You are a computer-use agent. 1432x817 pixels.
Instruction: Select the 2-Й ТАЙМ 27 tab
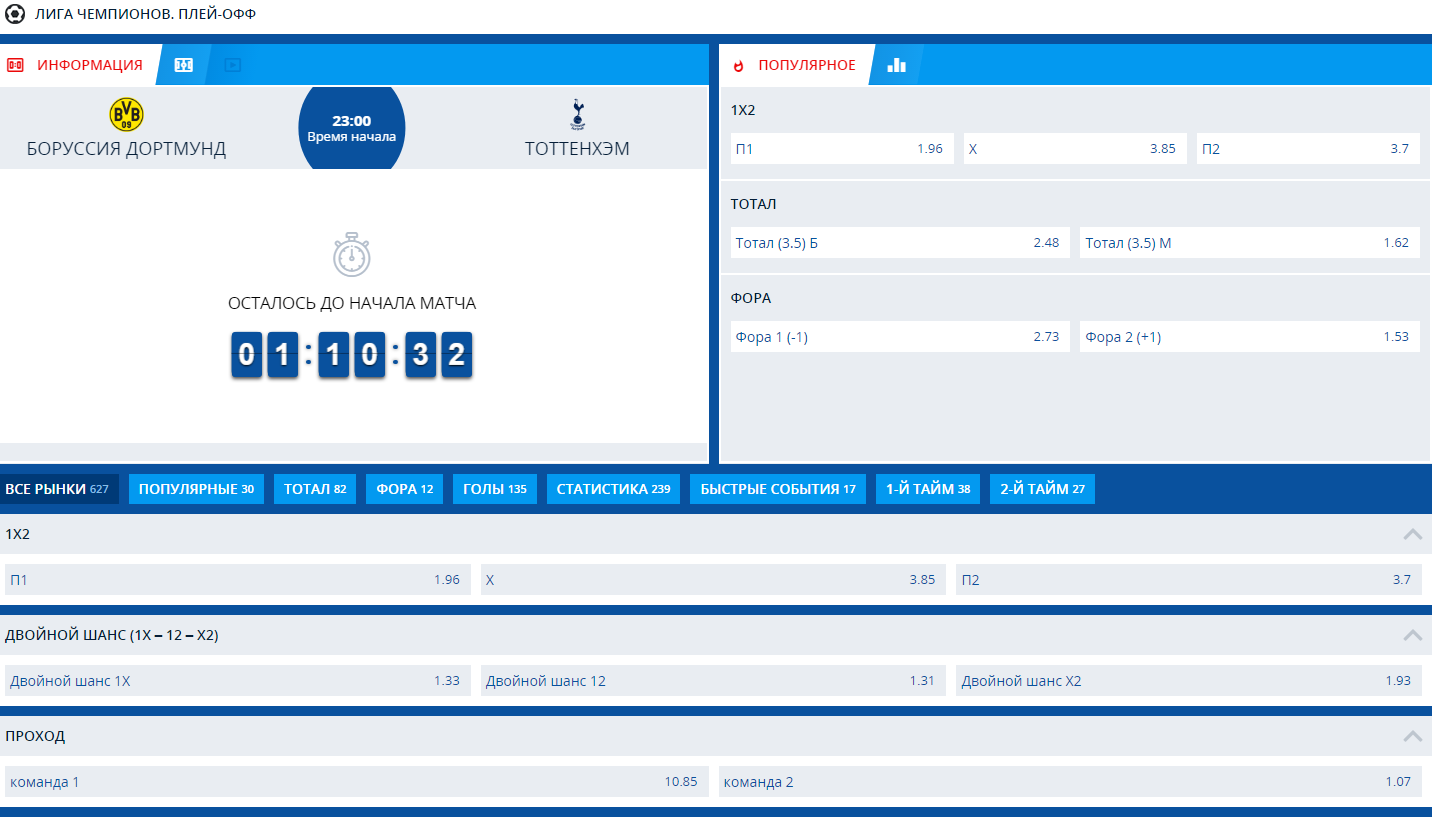1042,489
